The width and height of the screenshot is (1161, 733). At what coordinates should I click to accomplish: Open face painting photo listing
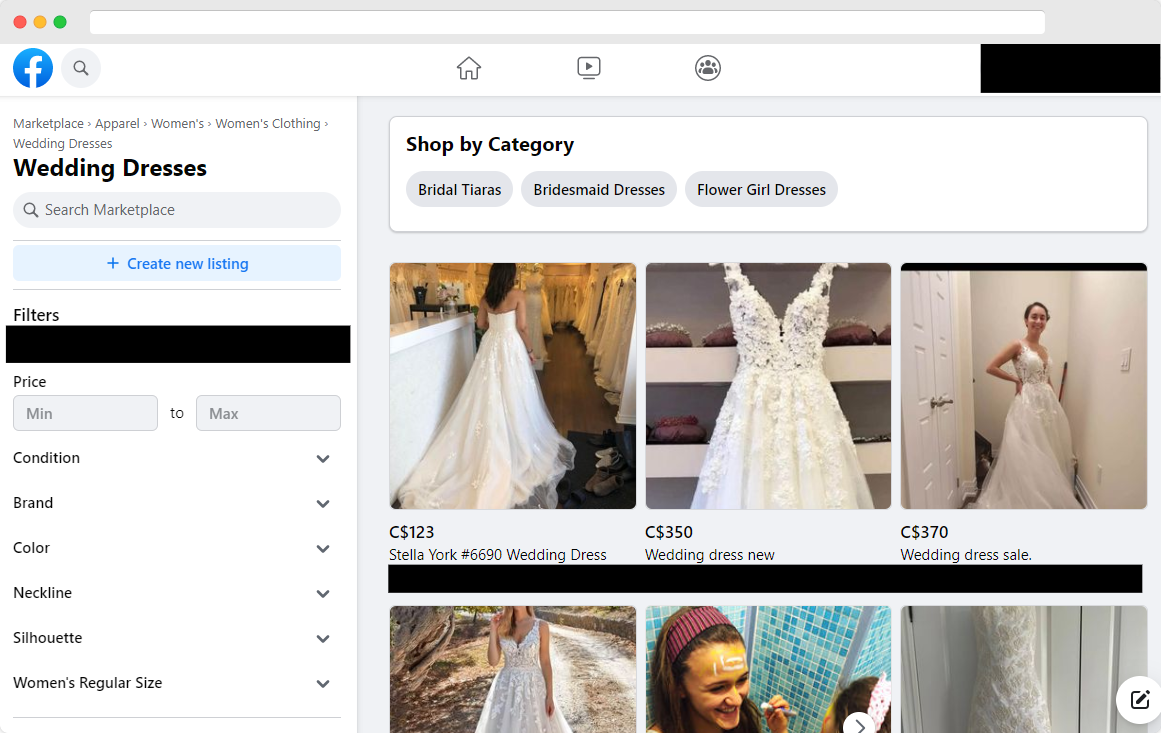pos(768,669)
